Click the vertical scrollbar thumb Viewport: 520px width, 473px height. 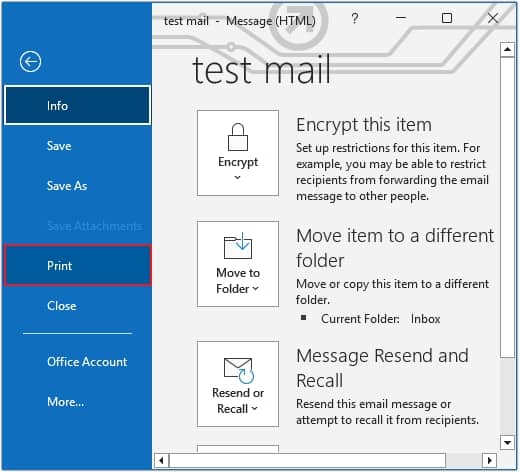(x=507, y=207)
